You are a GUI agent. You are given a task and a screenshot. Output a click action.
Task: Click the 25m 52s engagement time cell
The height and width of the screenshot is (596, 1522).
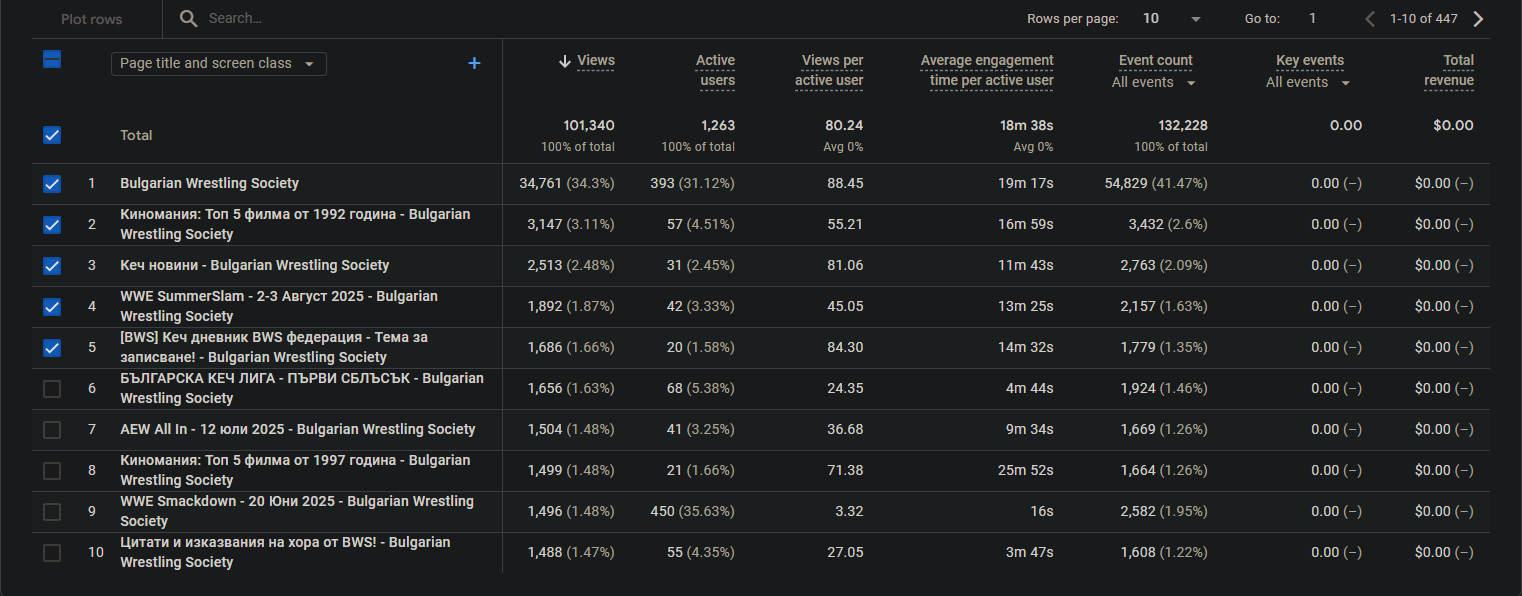pyautogui.click(x=1028, y=471)
